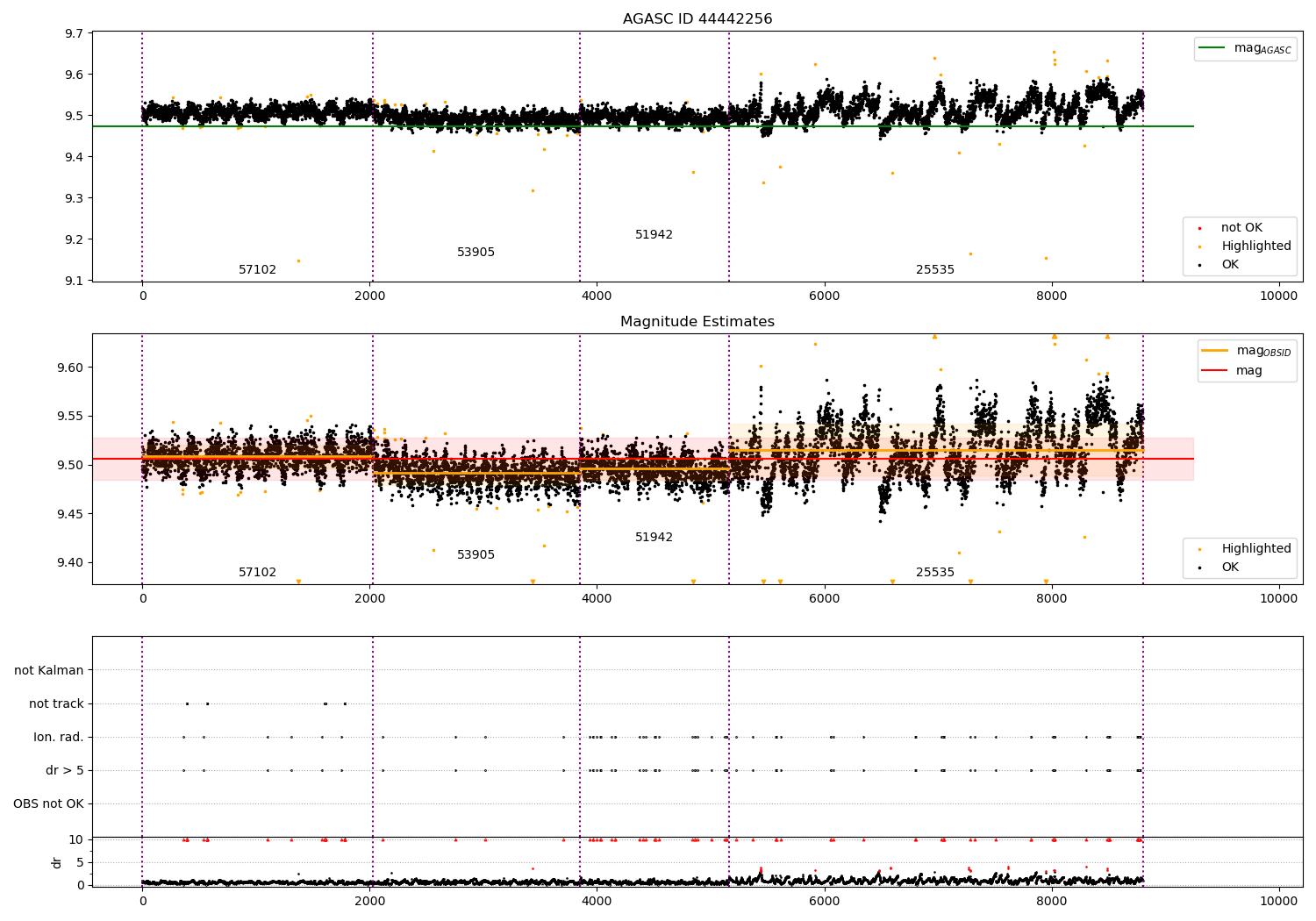Click 4000 x-axis tick under Magnitude Estimates plot
Screen dimensions: 1316x921
597,599
